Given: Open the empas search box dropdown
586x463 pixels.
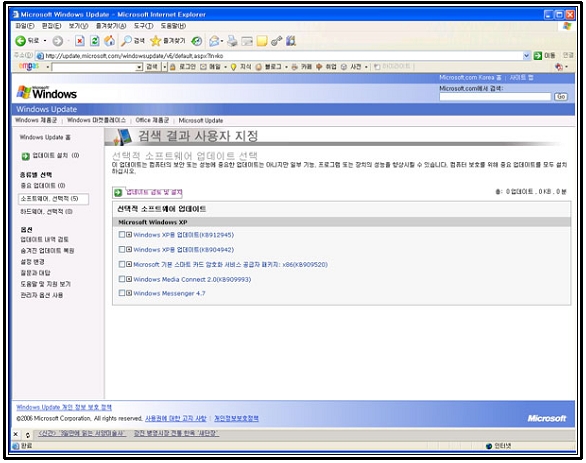Looking at the screenshot, I should 139,67.
